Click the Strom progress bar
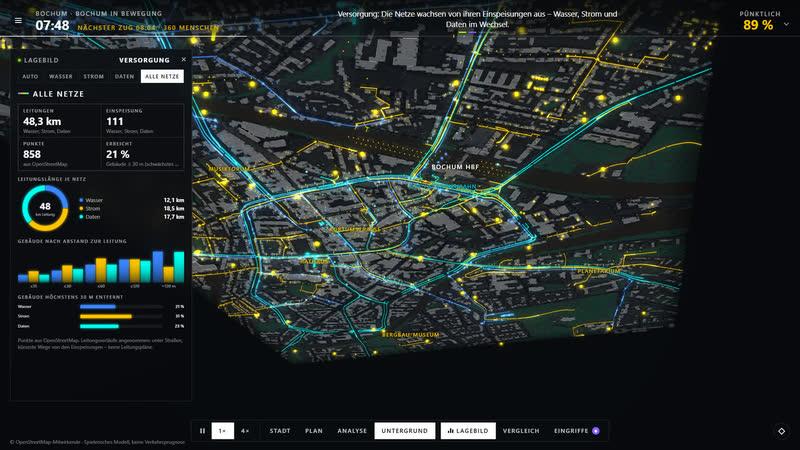 (121, 316)
